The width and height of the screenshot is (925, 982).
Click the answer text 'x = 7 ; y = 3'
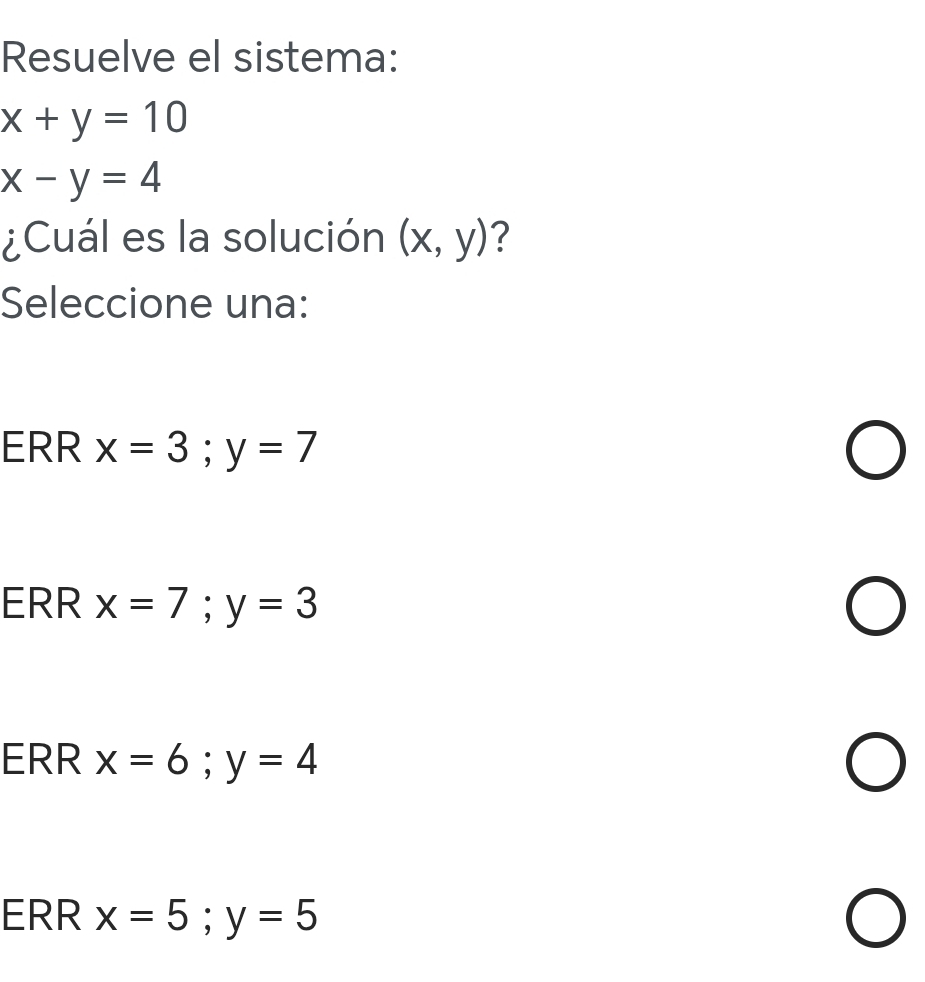coord(206,604)
